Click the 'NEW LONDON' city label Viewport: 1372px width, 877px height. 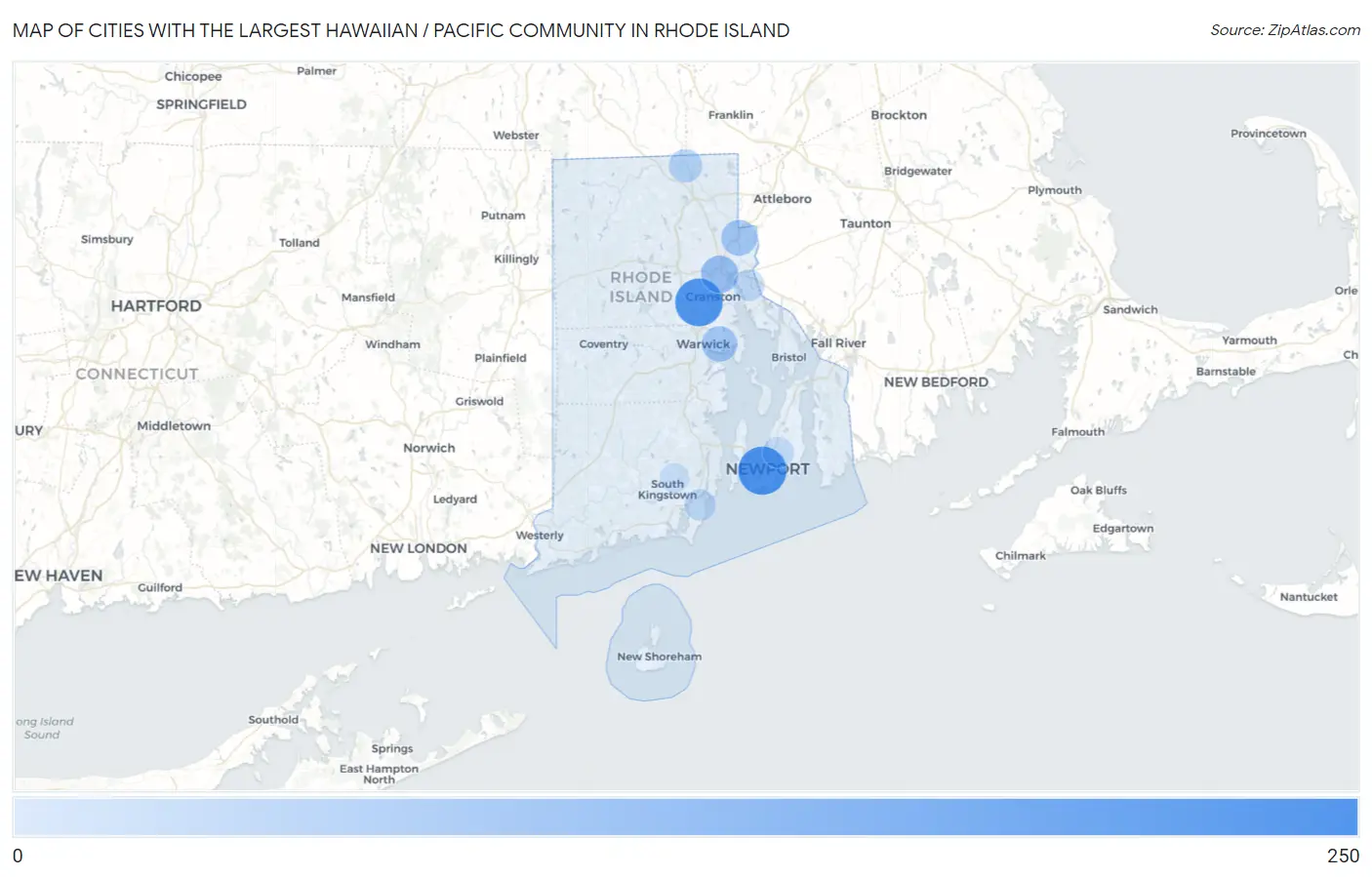[419, 548]
